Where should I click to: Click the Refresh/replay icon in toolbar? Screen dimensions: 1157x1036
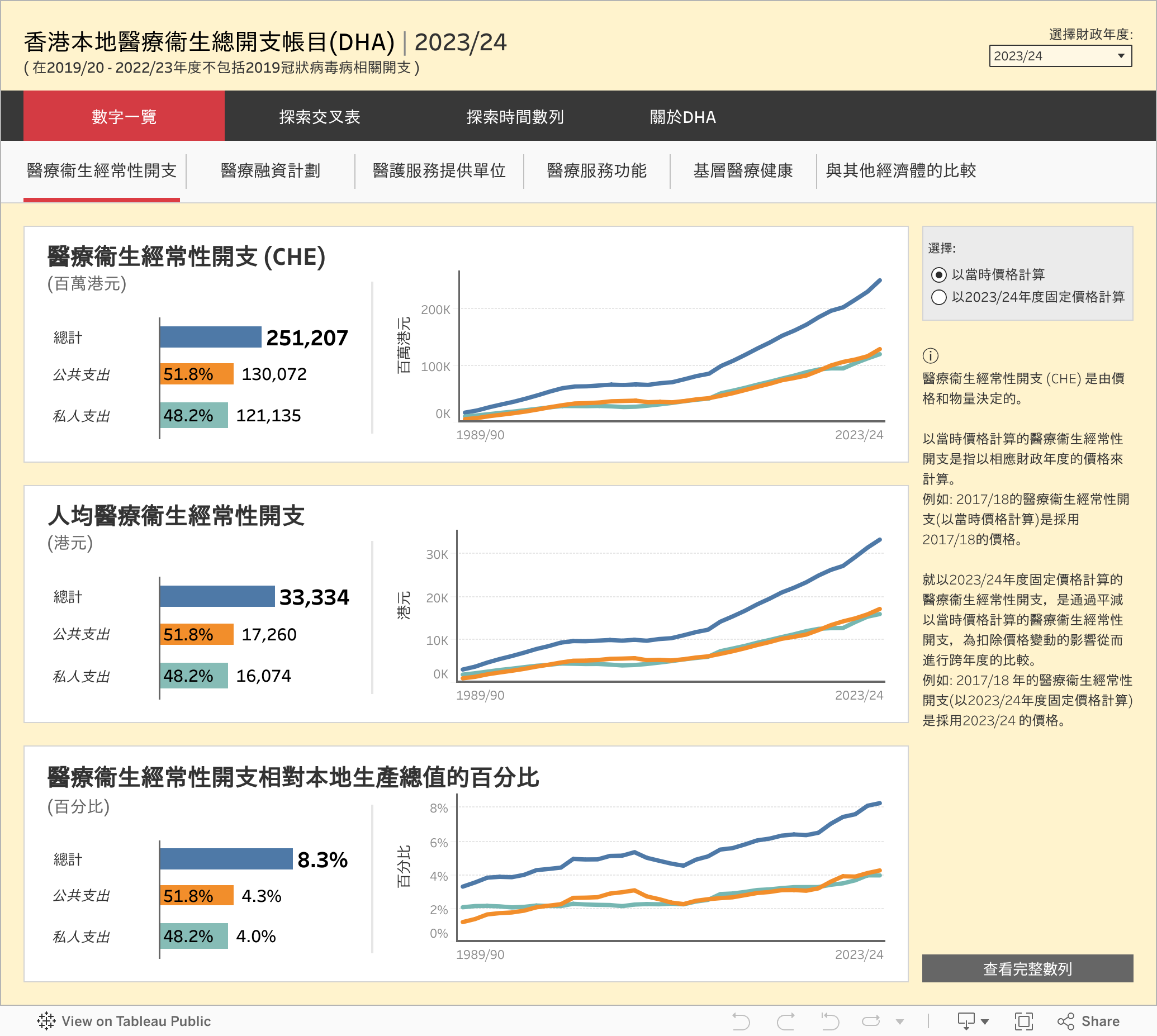tap(871, 1021)
